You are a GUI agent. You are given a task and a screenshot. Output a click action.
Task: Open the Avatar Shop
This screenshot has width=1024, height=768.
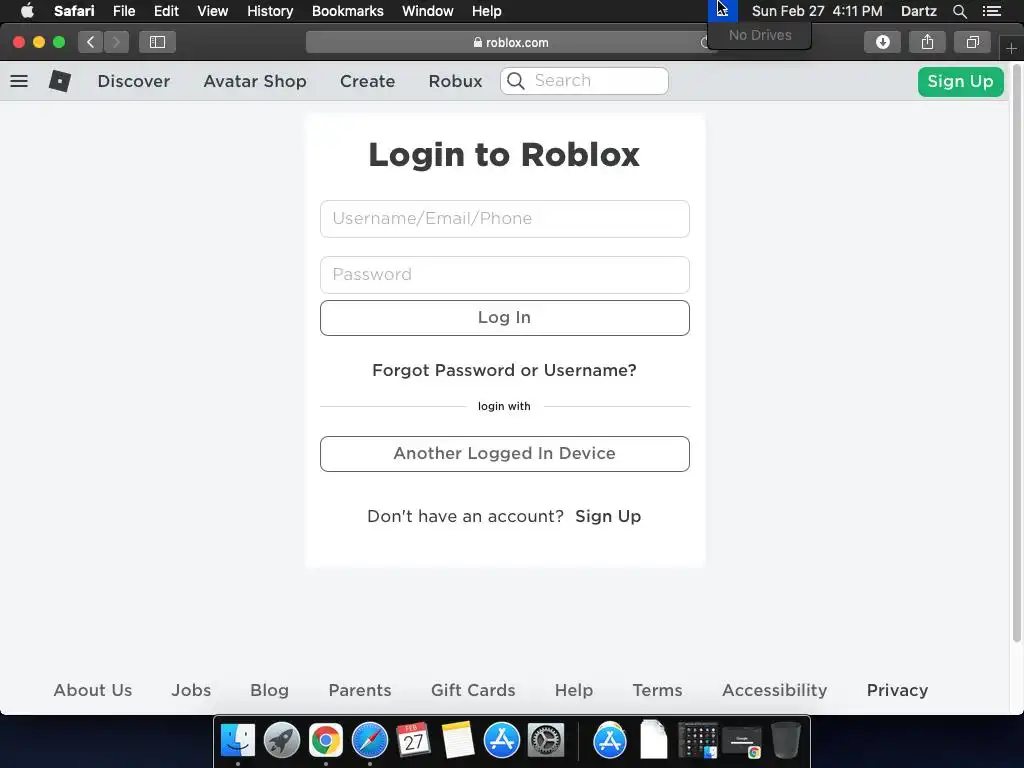pos(255,81)
